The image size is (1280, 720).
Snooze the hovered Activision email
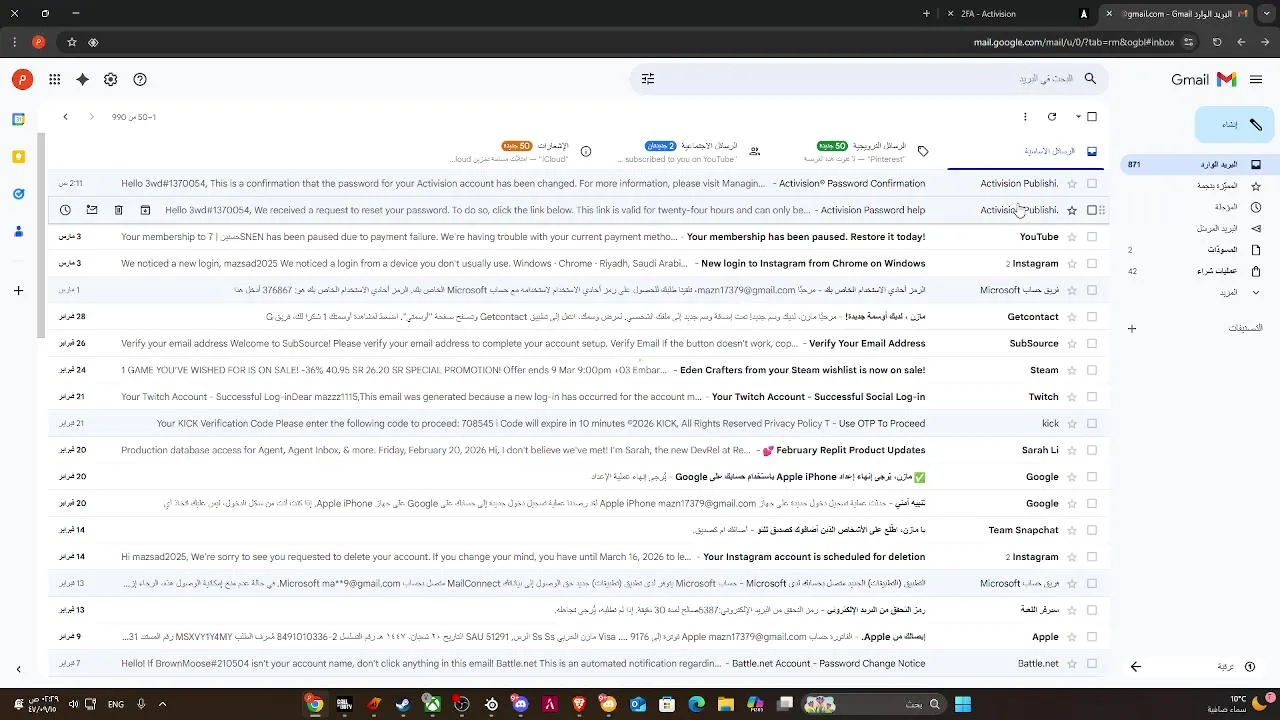click(65, 210)
